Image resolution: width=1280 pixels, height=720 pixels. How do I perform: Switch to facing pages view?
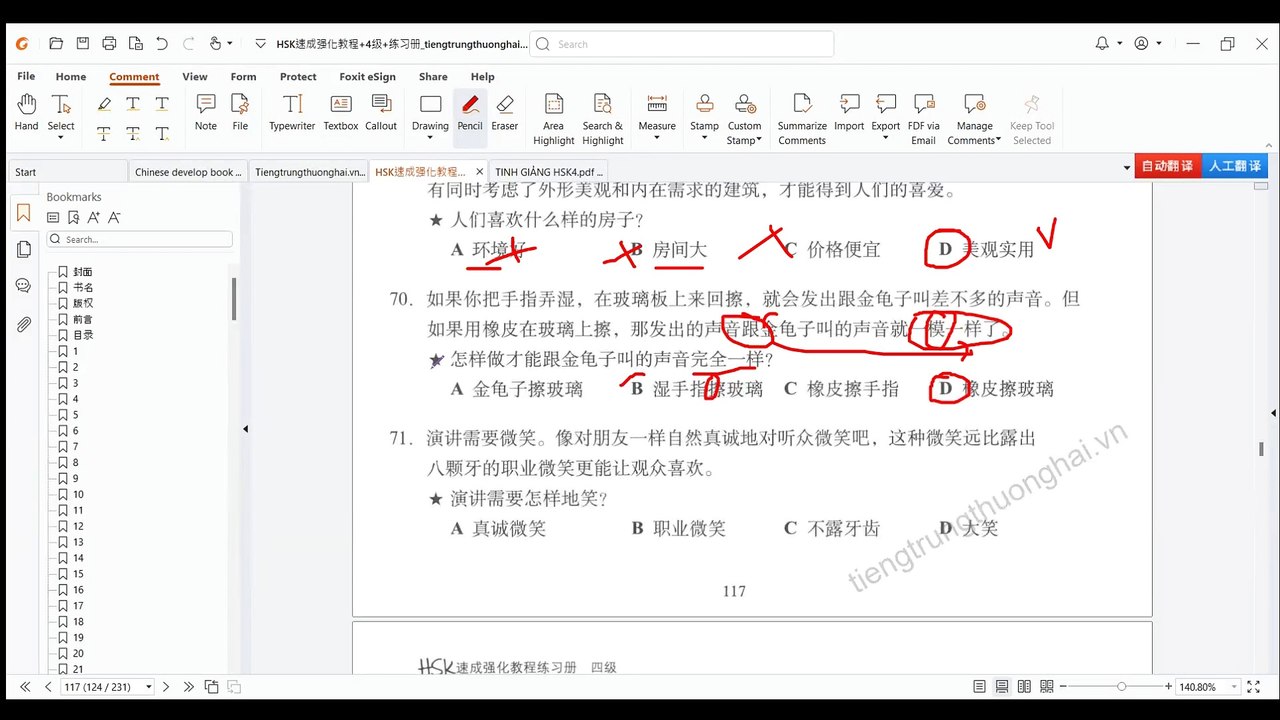click(1024, 687)
